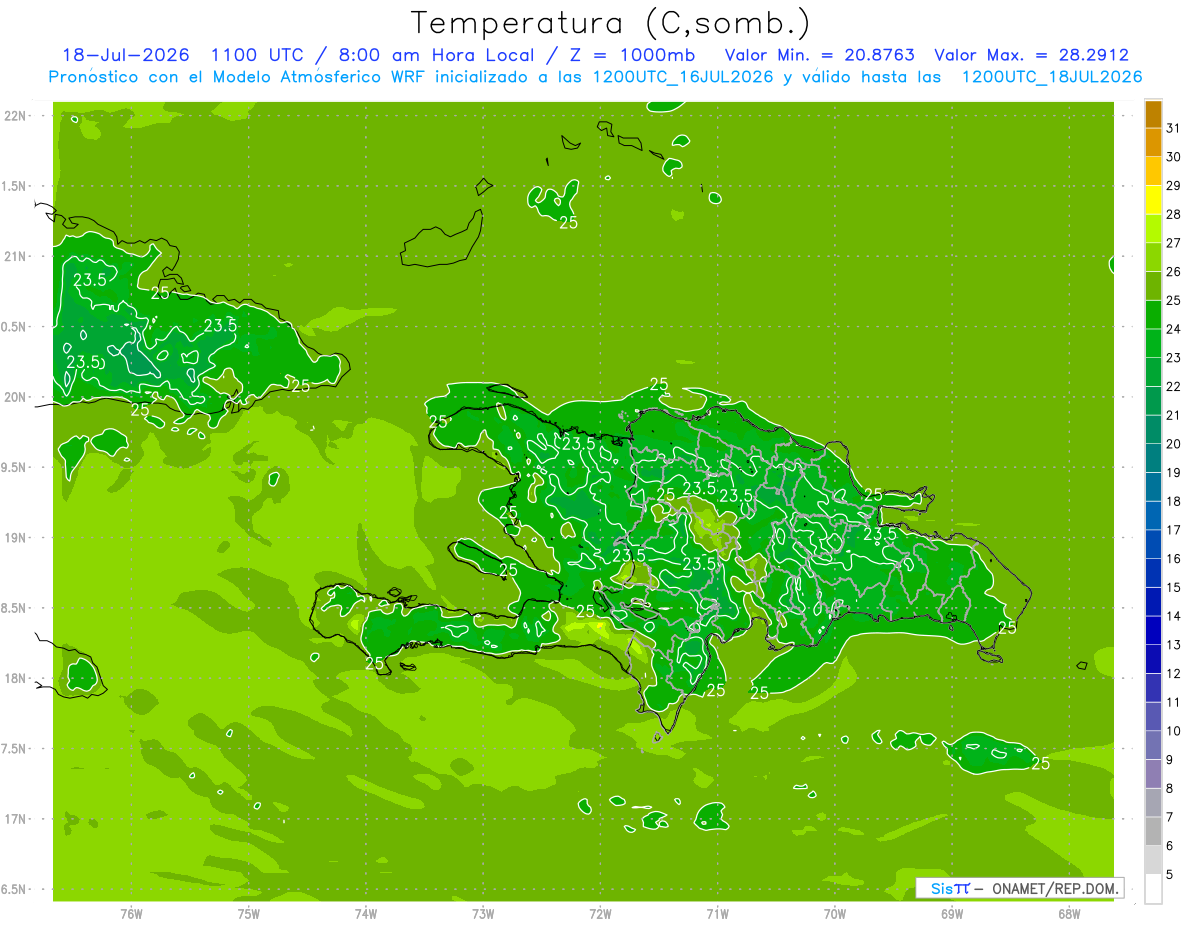This screenshot has height=927, width=1200.
Task: Click the "76W" longitude axis label
Action: coord(131,914)
